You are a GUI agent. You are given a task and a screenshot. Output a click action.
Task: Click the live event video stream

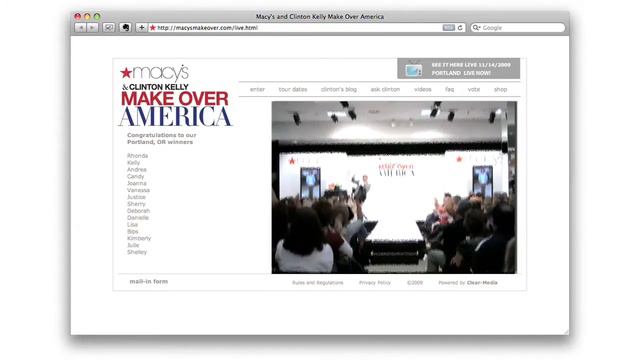coord(394,187)
